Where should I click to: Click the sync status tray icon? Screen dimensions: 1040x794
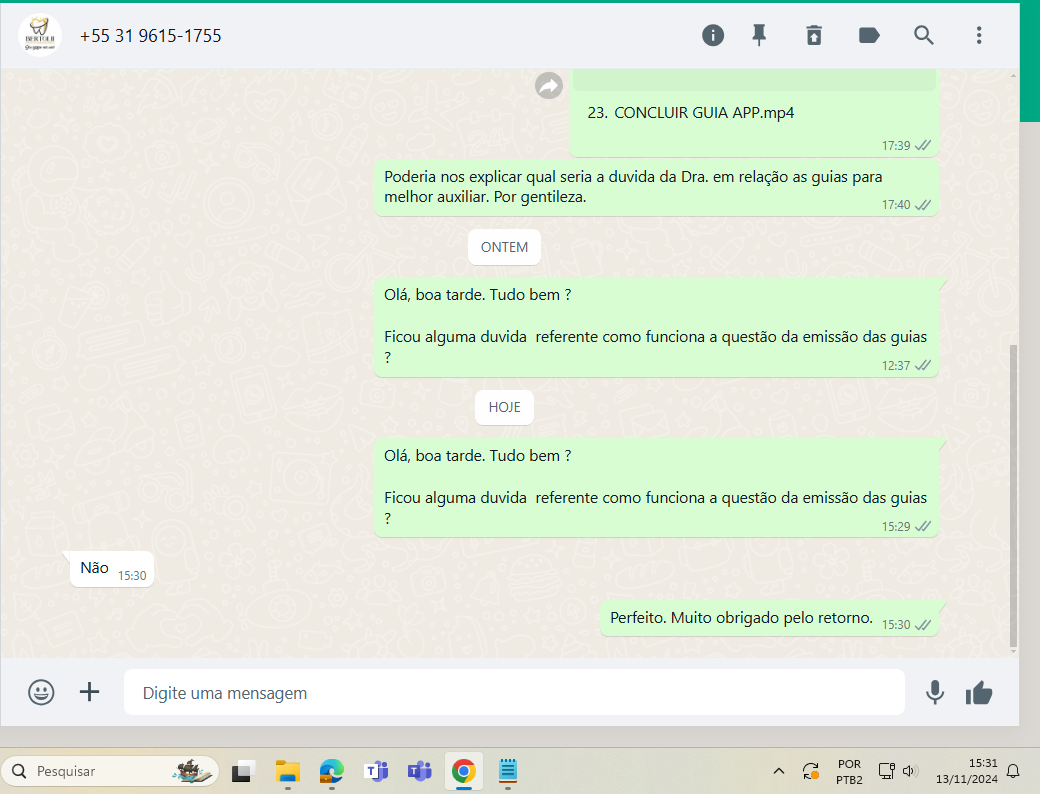(811, 771)
